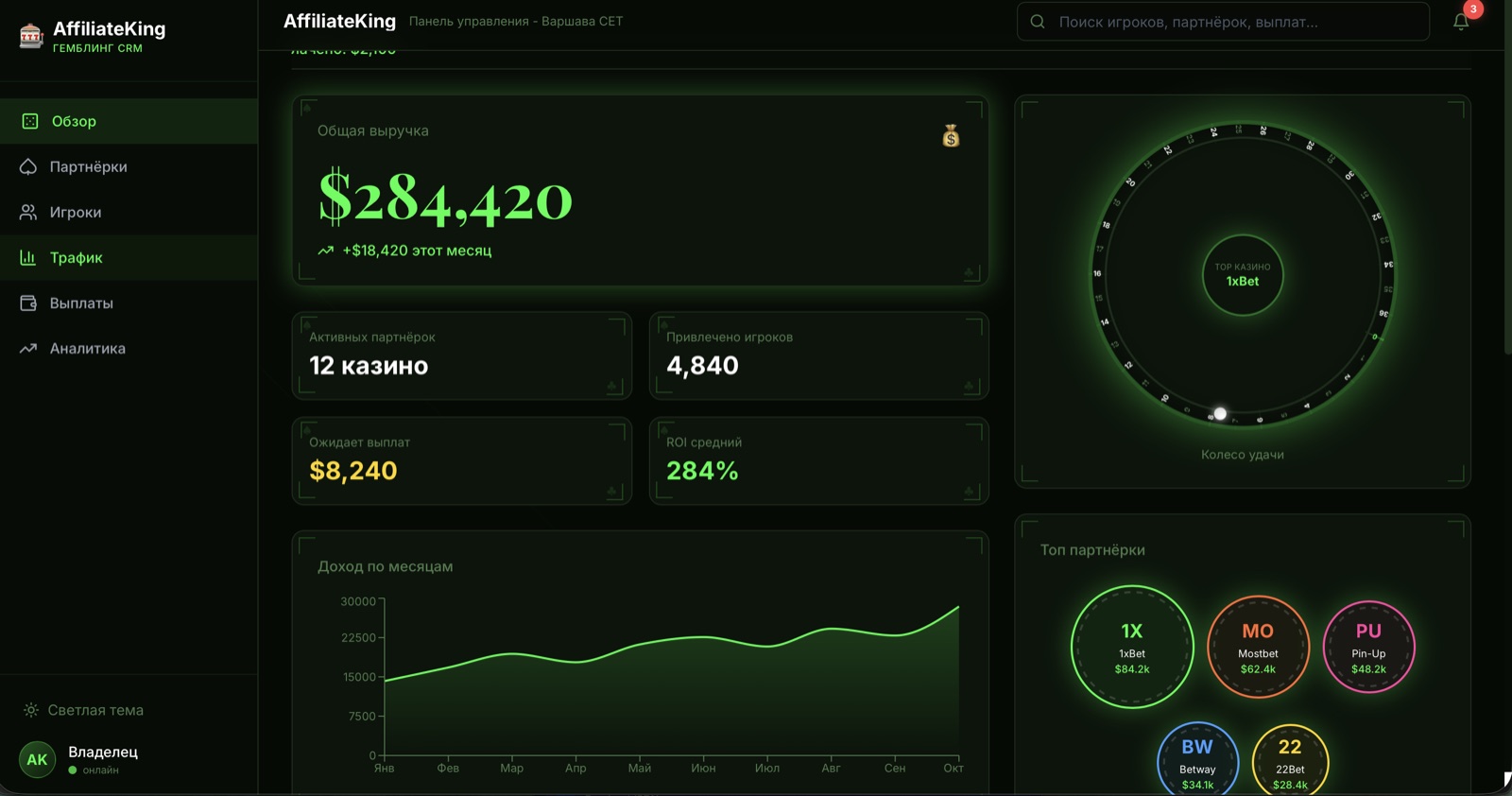Go to the Игроки section
Viewport: 1512px width, 796px height.
coord(129,212)
